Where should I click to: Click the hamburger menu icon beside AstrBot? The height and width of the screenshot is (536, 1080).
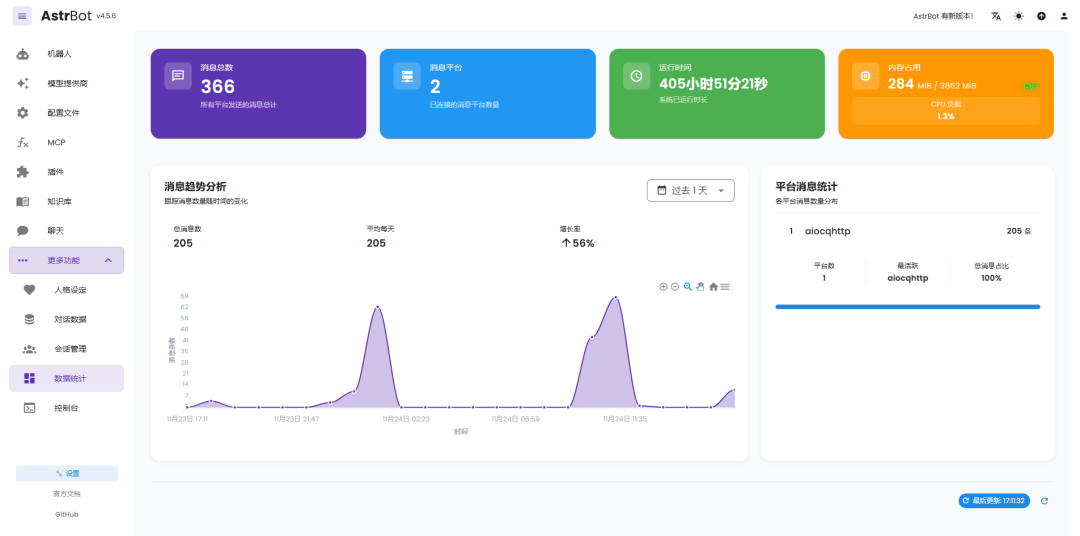point(22,16)
